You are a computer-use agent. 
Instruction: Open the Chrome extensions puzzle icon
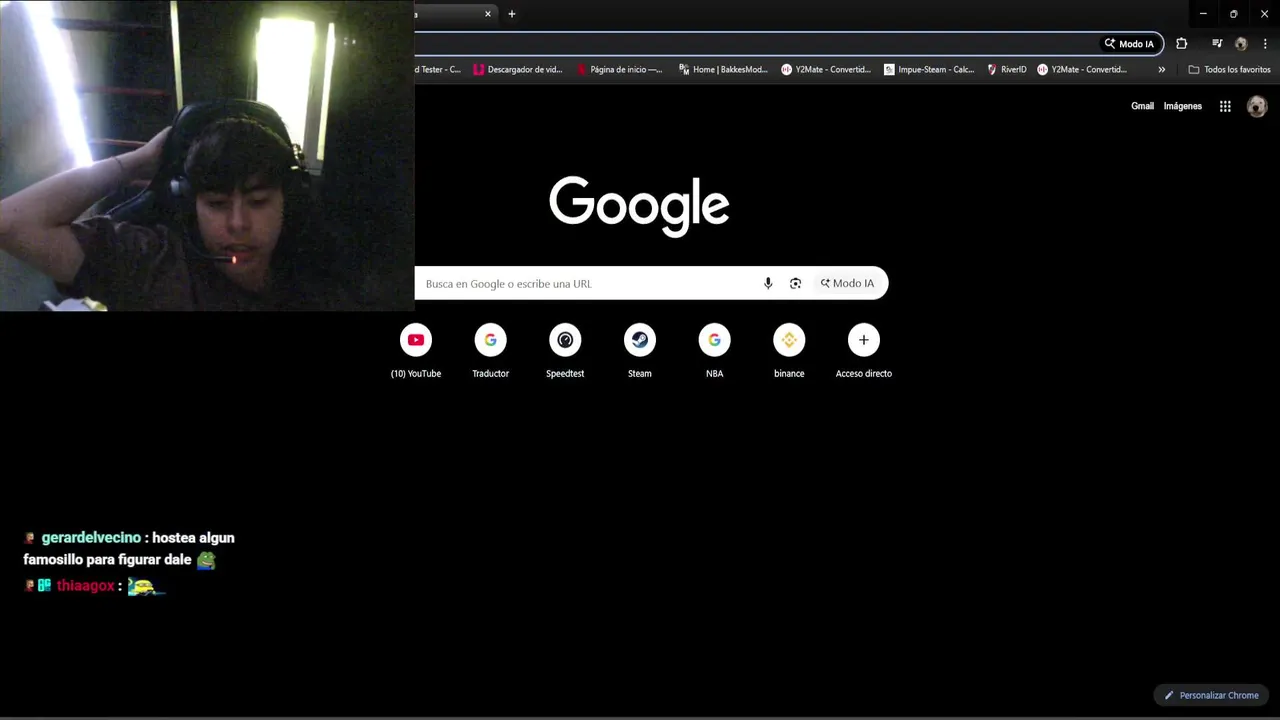pyautogui.click(x=1181, y=44)
